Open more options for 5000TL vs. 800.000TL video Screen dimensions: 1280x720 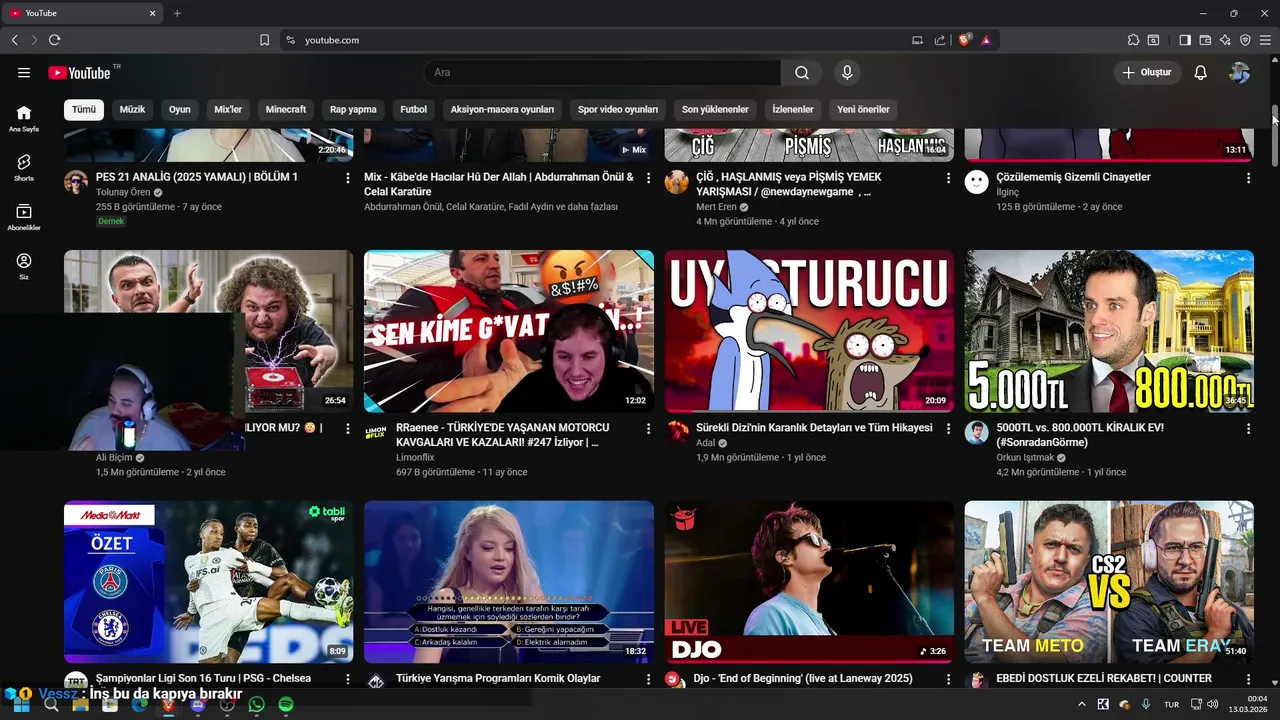tap(1248, 428)
